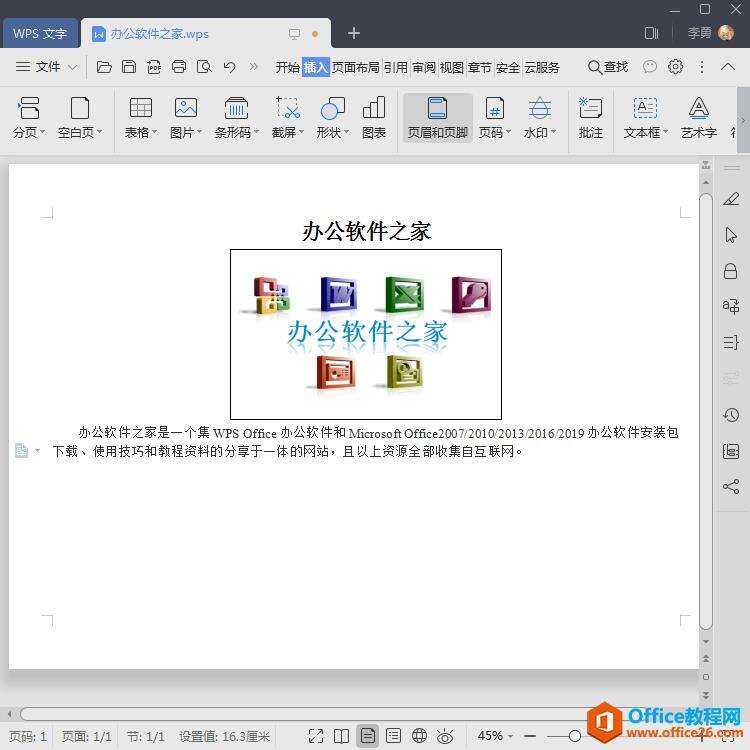Open the 云服务 tab
Image resolution: width=750 pixels, height=750 pixels.
click(541, 67)
